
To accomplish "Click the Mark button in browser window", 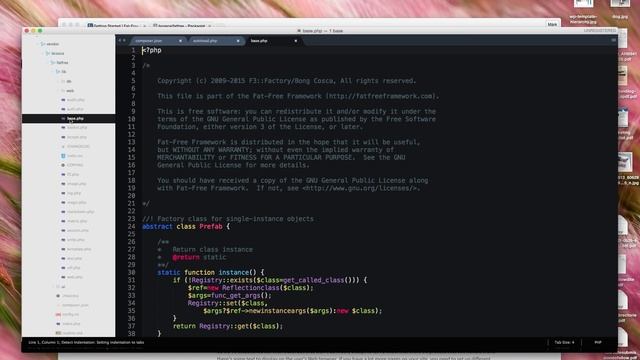I will tap(552, 24).
